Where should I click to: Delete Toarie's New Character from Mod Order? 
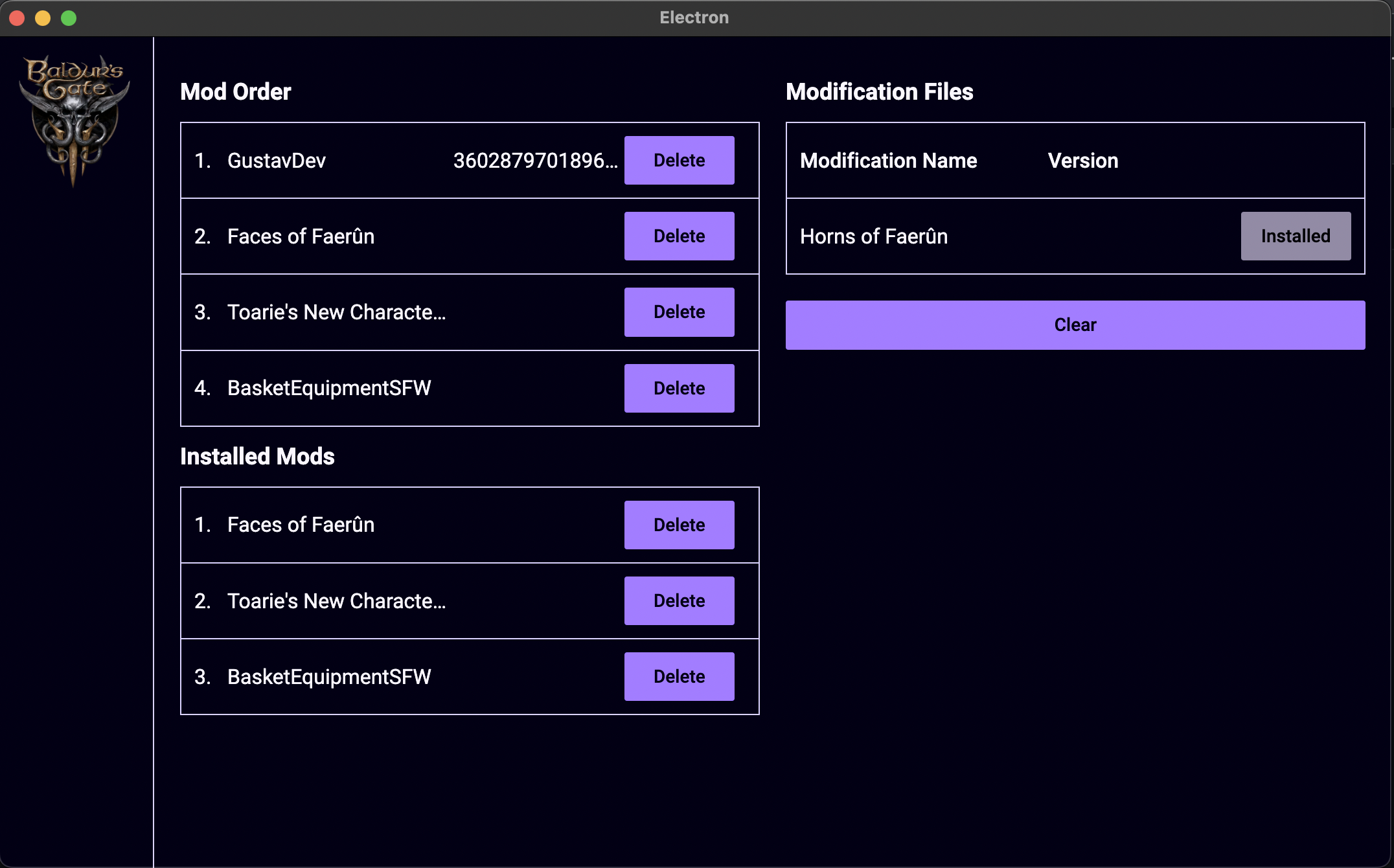(678, 312)
